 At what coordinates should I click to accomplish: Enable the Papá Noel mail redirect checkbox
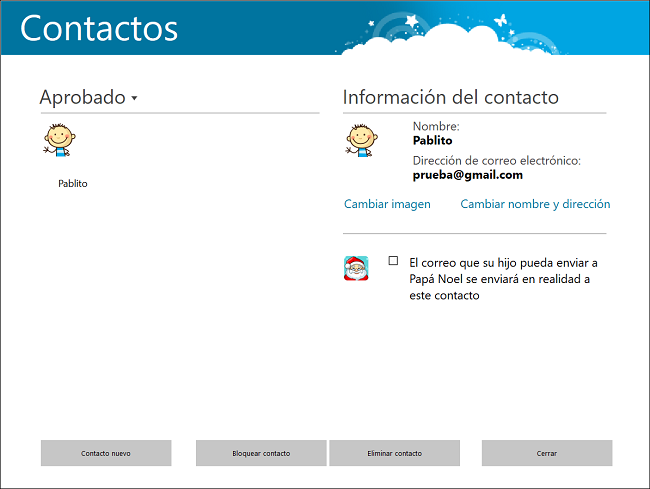(x=393, y=261)
